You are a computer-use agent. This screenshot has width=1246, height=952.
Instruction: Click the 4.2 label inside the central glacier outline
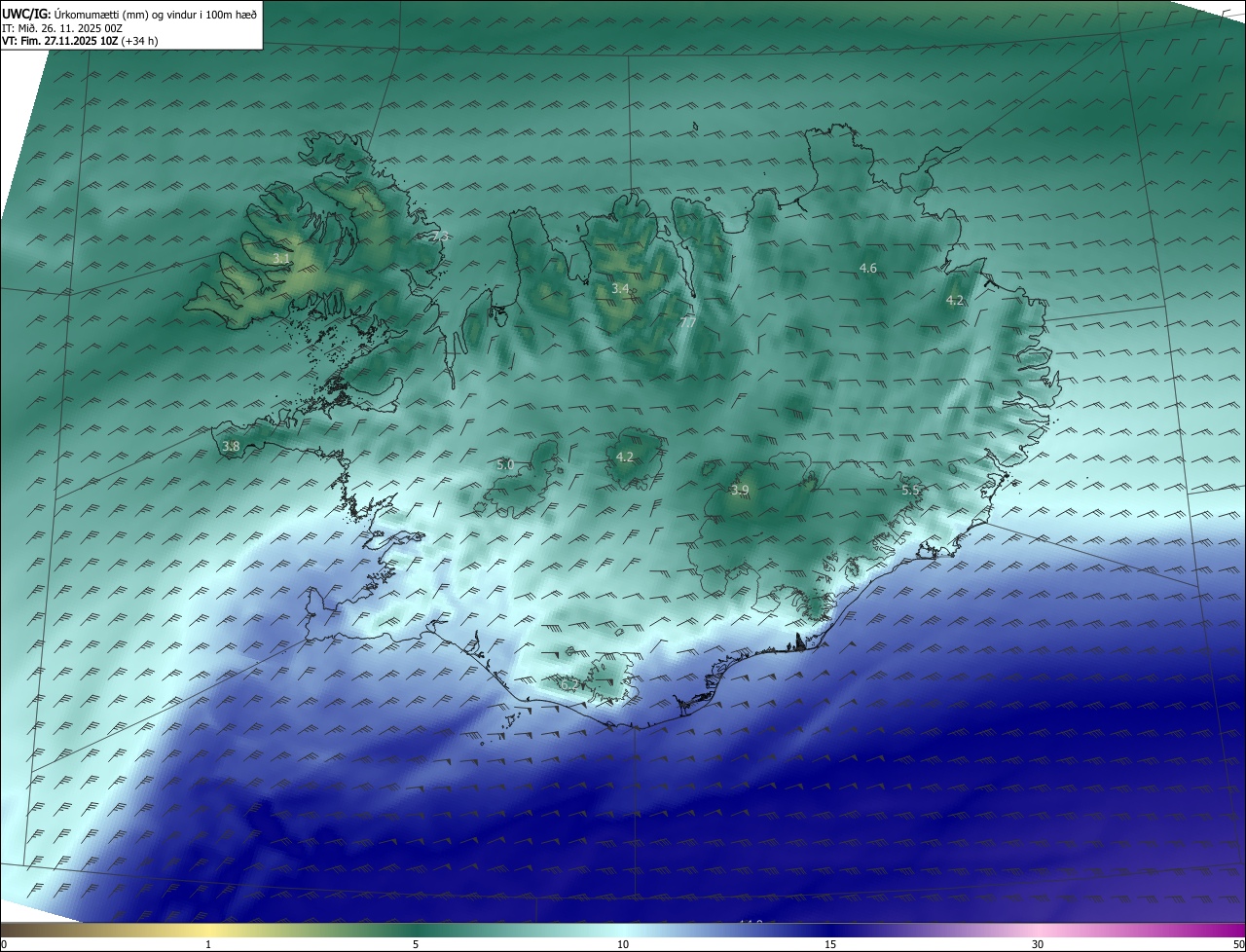(x=625, y=458)
